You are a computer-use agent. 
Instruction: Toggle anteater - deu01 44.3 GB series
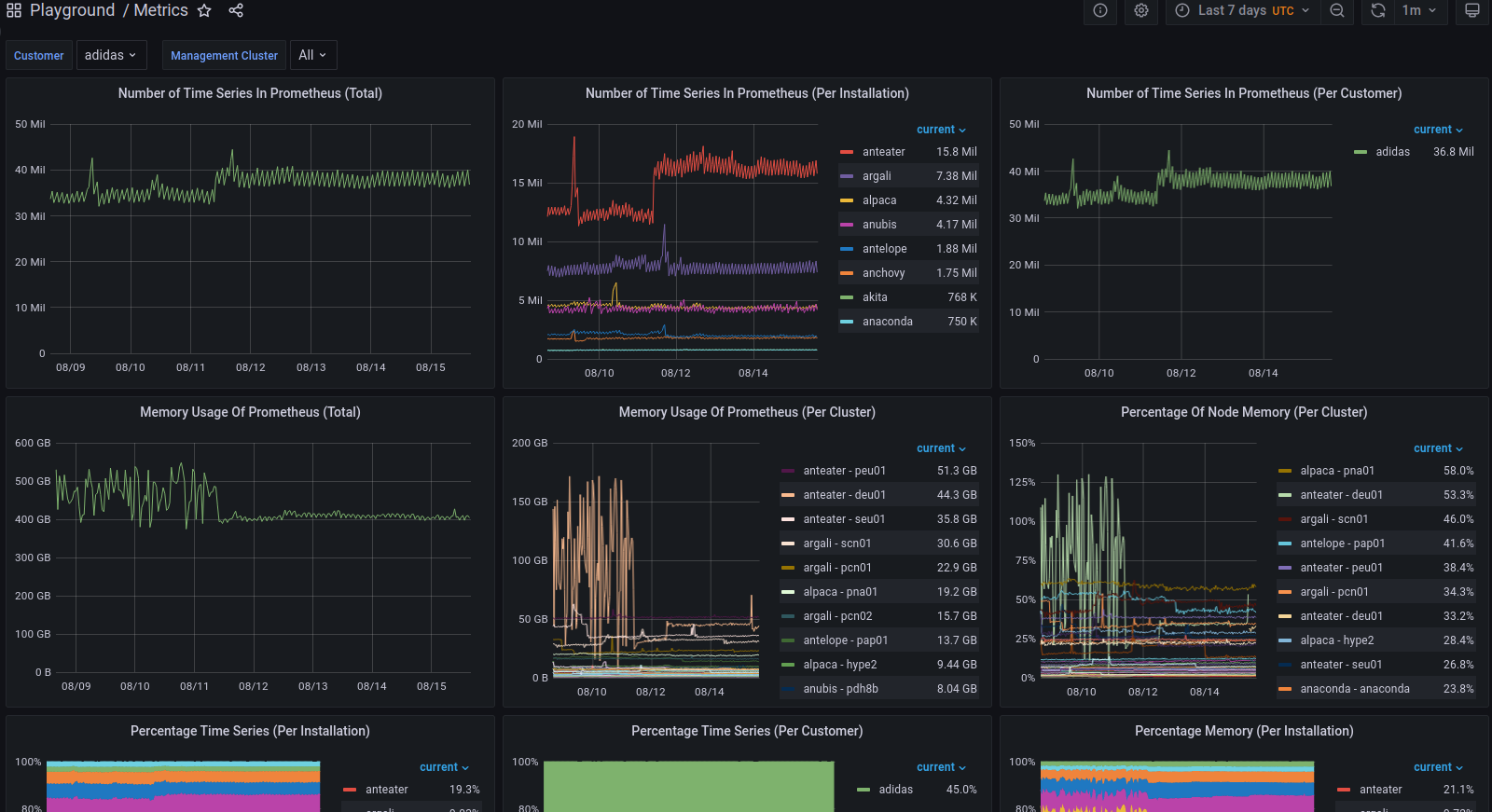coord(844,495)
